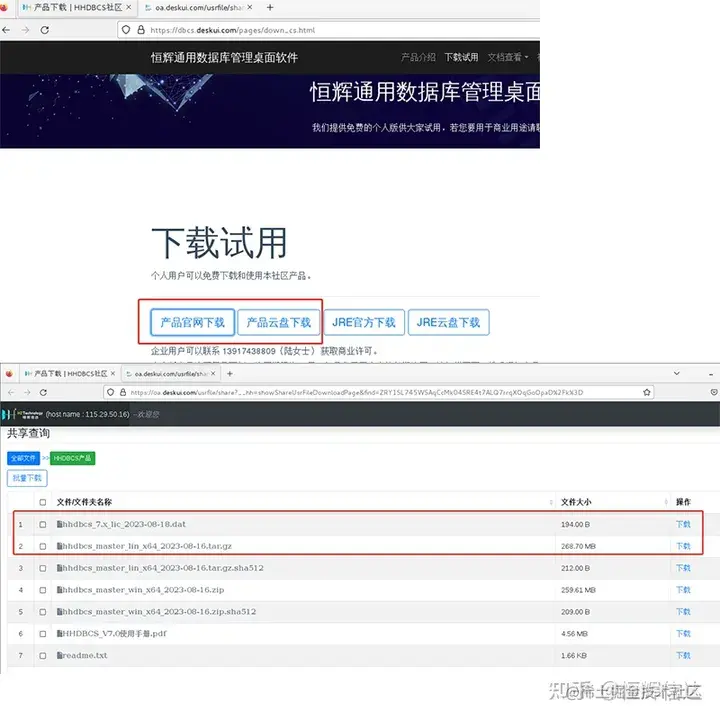The width and height of the screenshot is (720, 720).
Task: Click HH logo in share page header
Action: (x=22, y=414)
